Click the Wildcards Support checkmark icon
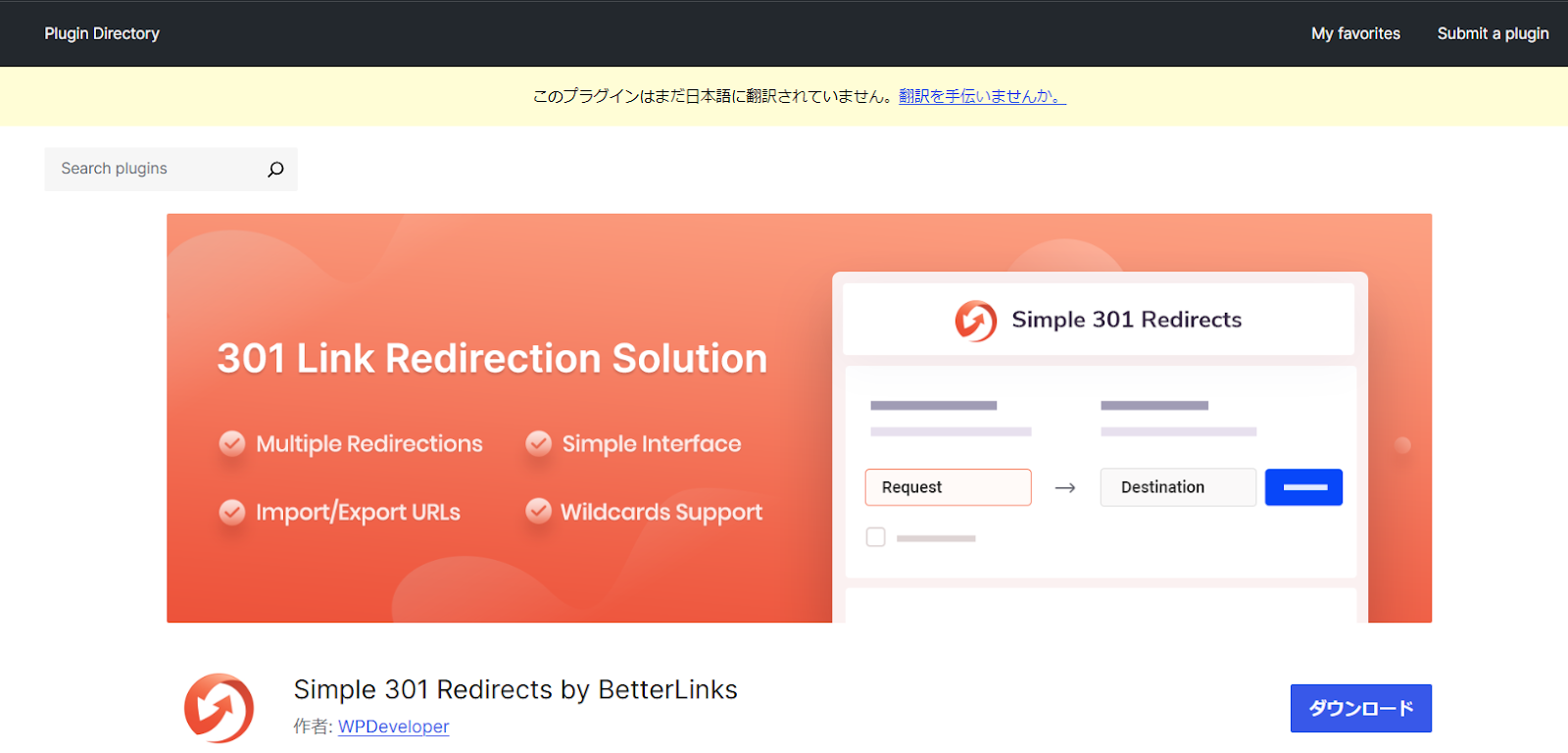The image size is (1568, 753). (538, 511)
